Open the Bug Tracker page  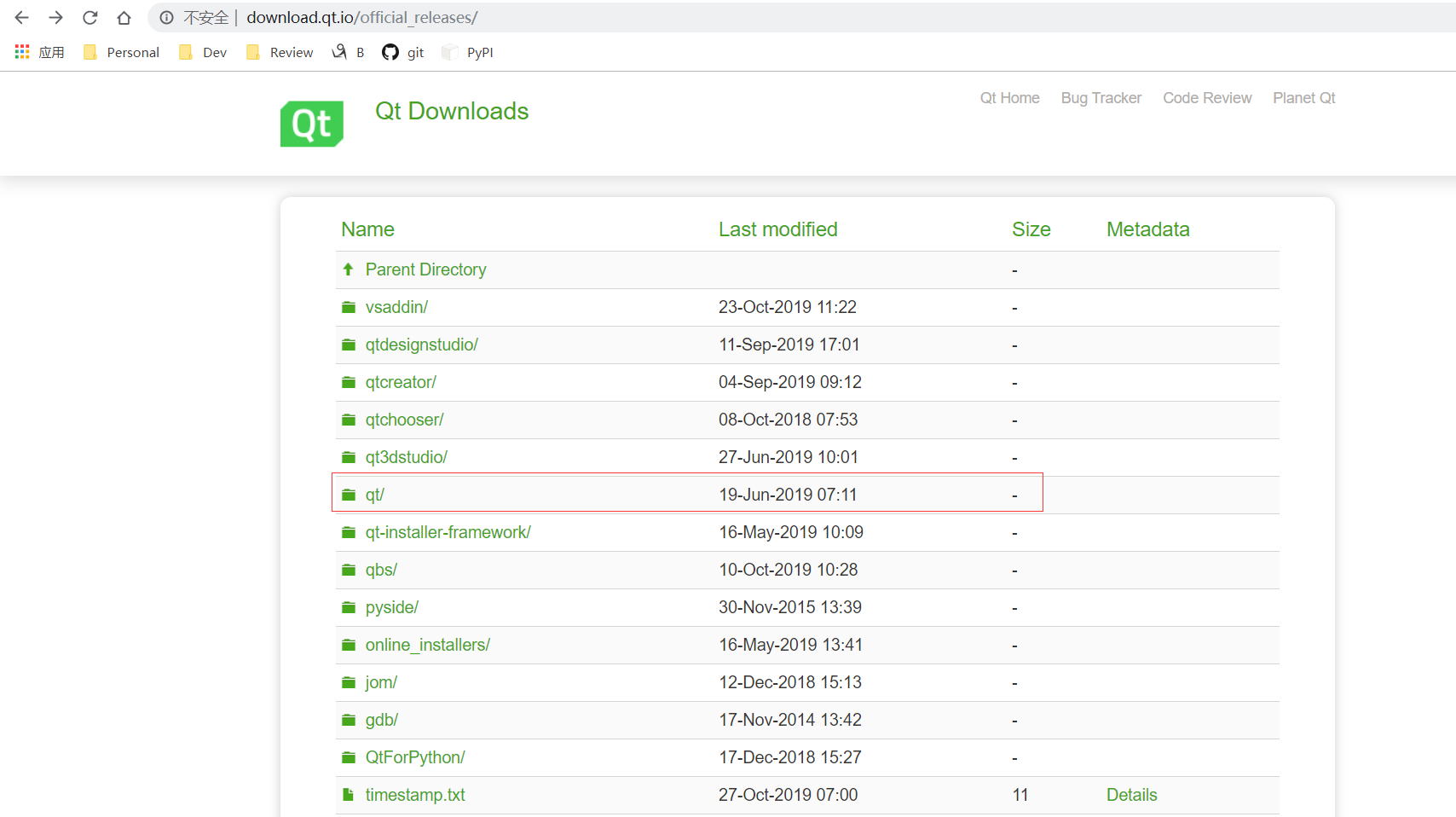pyautogui.click(x=1101, y=98)
